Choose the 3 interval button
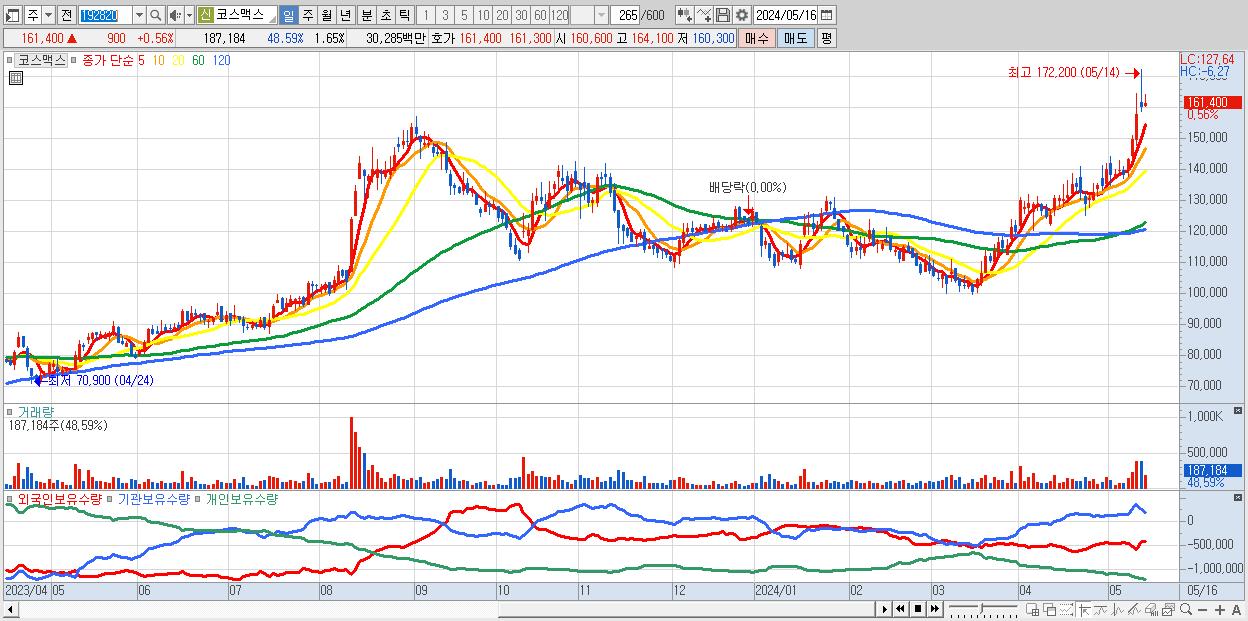Image resolution: width=1248 pixels, height=621 pixels. point(444,16)
